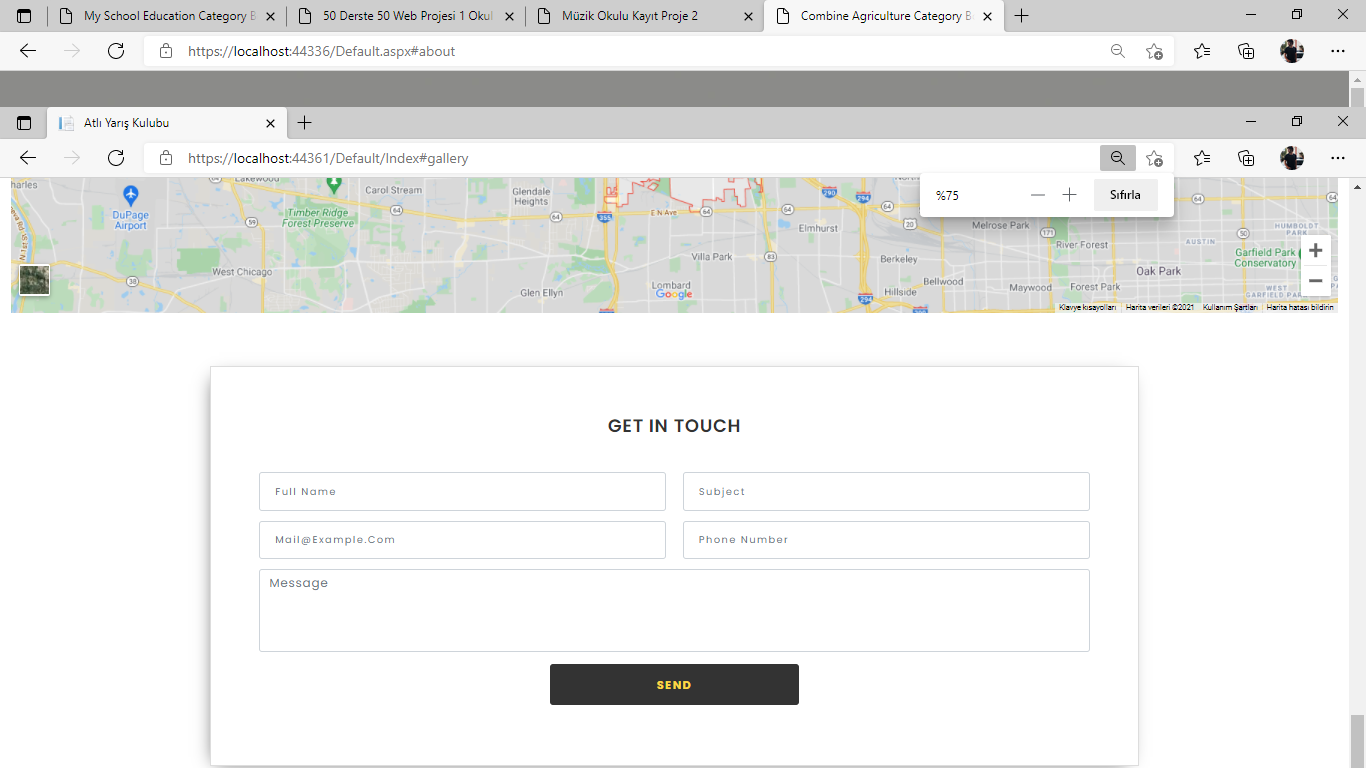The height and width of the screenshot is (768, 1366).
Task: Switch to the Combine Agriculture Category tab
Action: [x=884, y=16]
